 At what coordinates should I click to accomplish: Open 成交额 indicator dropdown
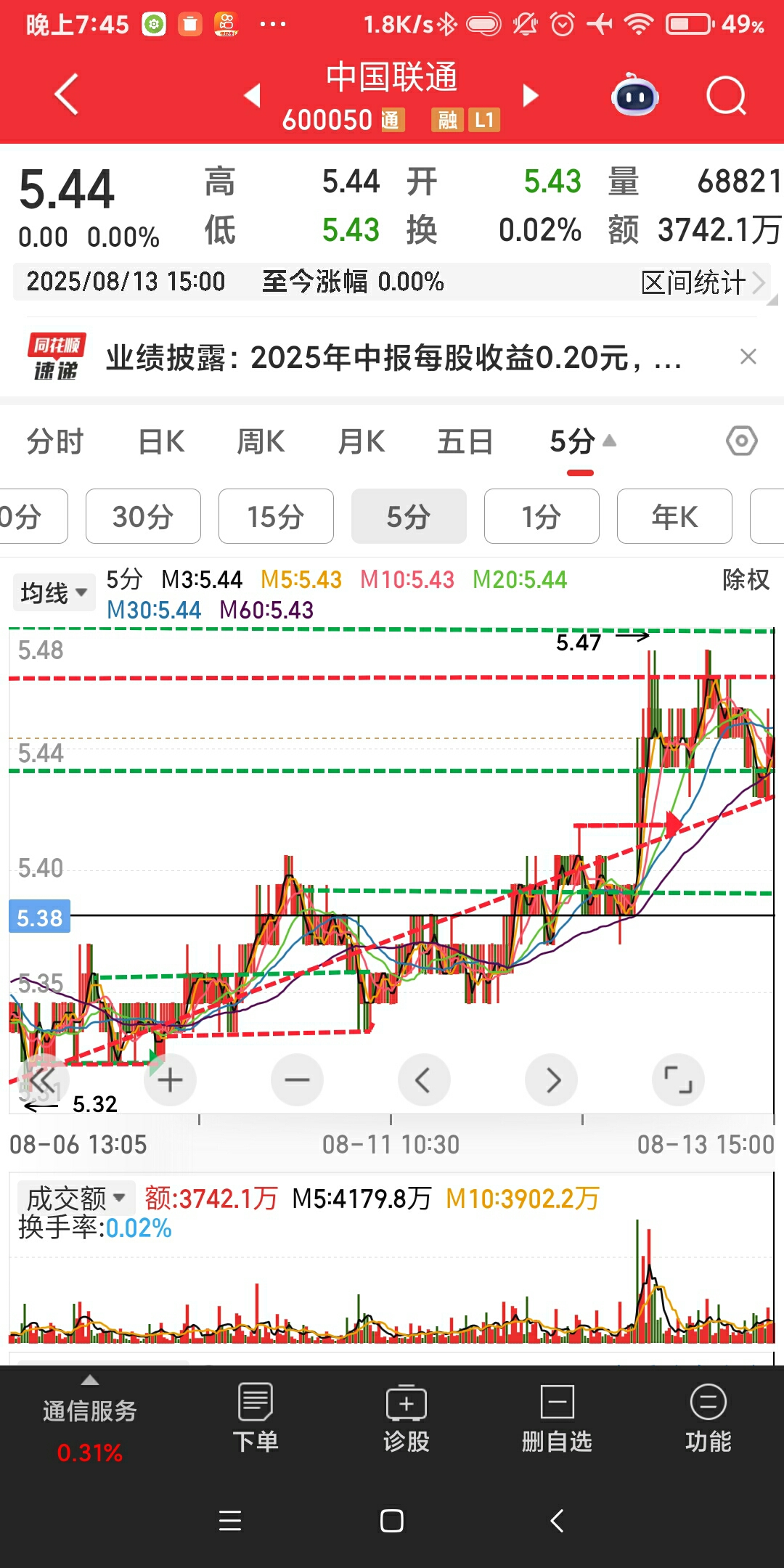75,1198
